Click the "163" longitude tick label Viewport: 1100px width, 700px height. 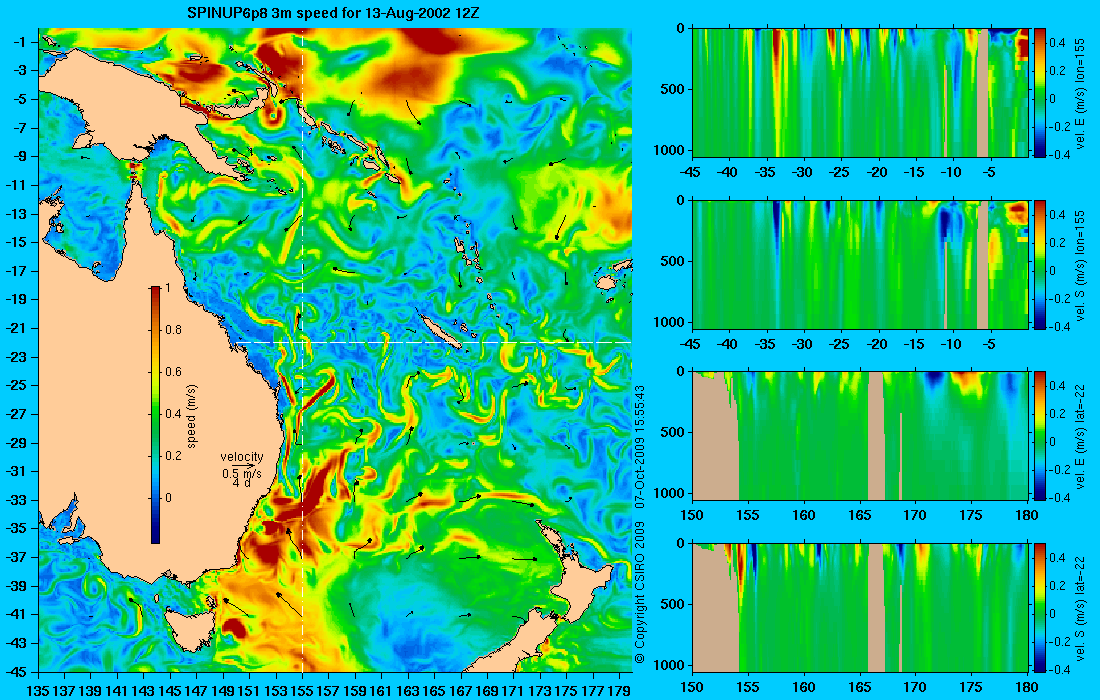point(408,691)
